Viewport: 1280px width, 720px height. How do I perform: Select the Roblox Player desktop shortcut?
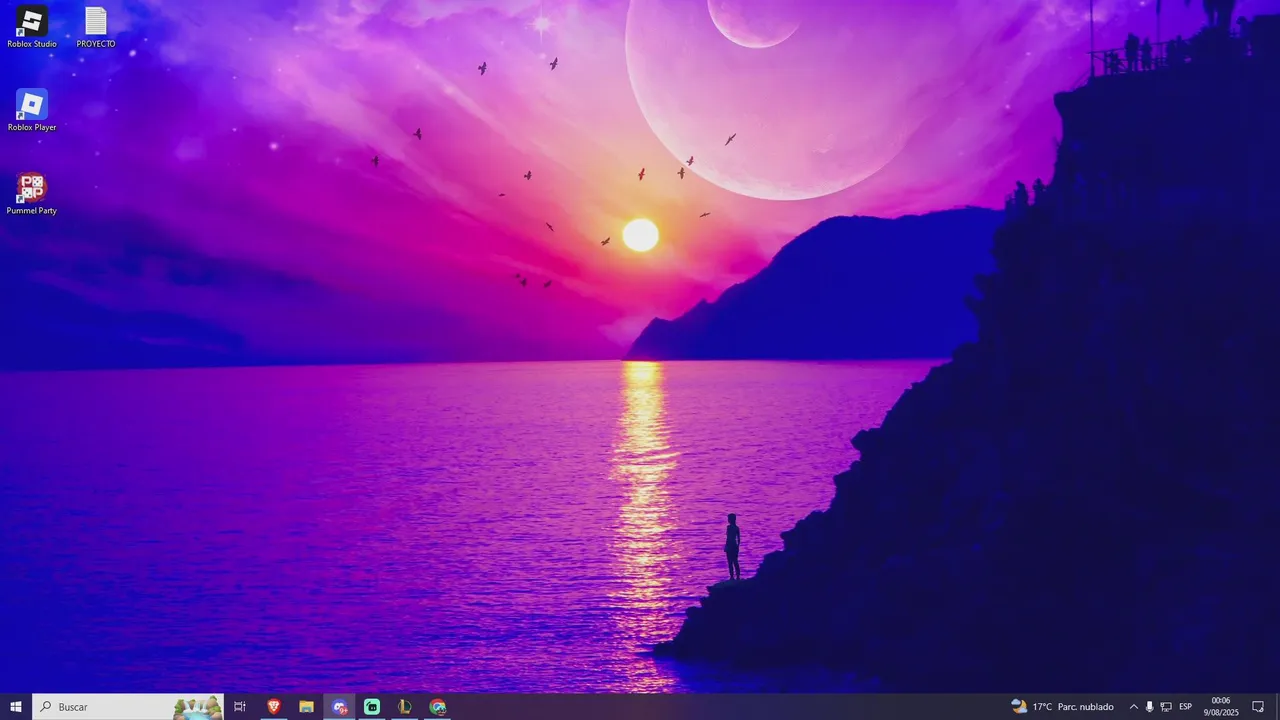(32, 110)
